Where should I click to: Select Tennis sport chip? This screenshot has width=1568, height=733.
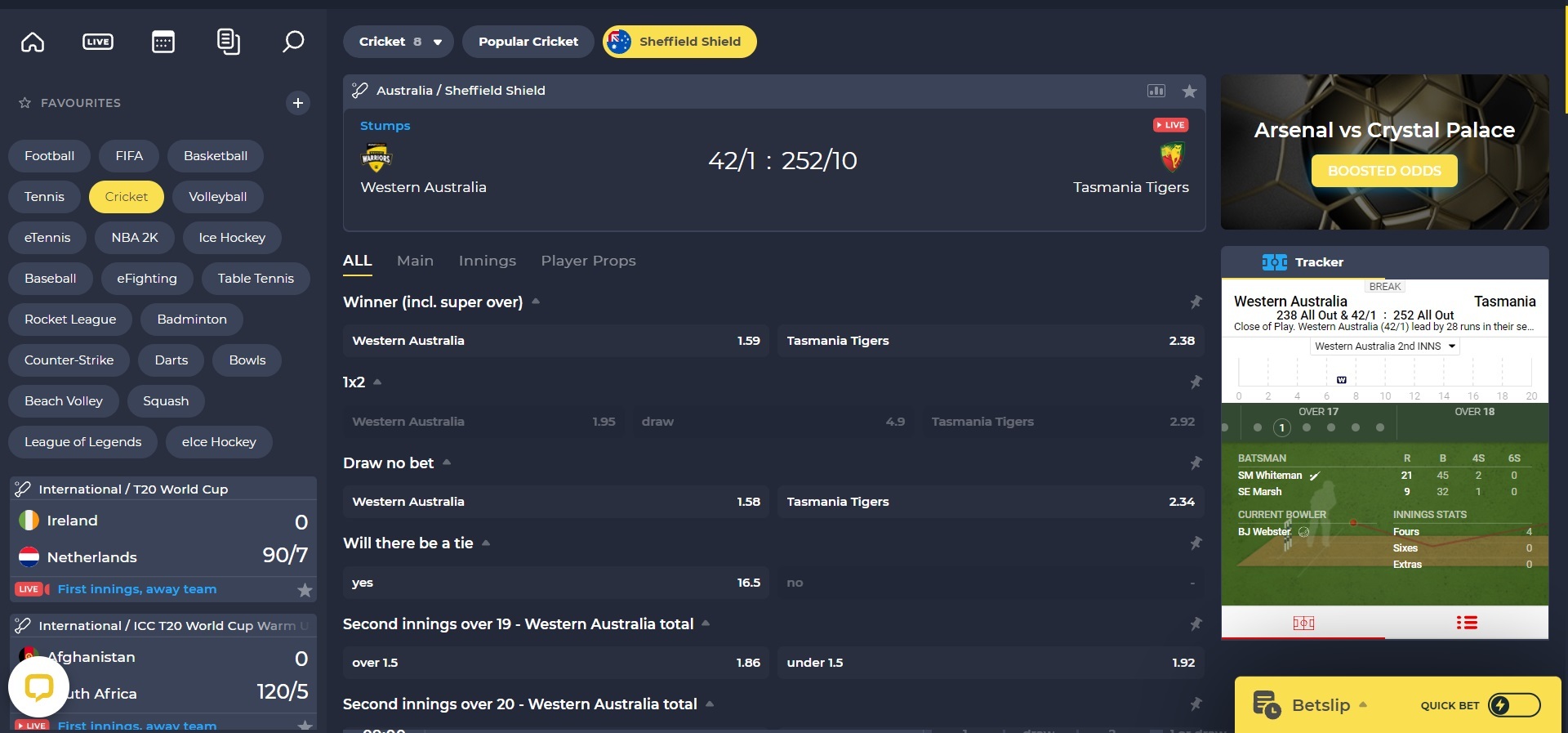pos(44,197)
